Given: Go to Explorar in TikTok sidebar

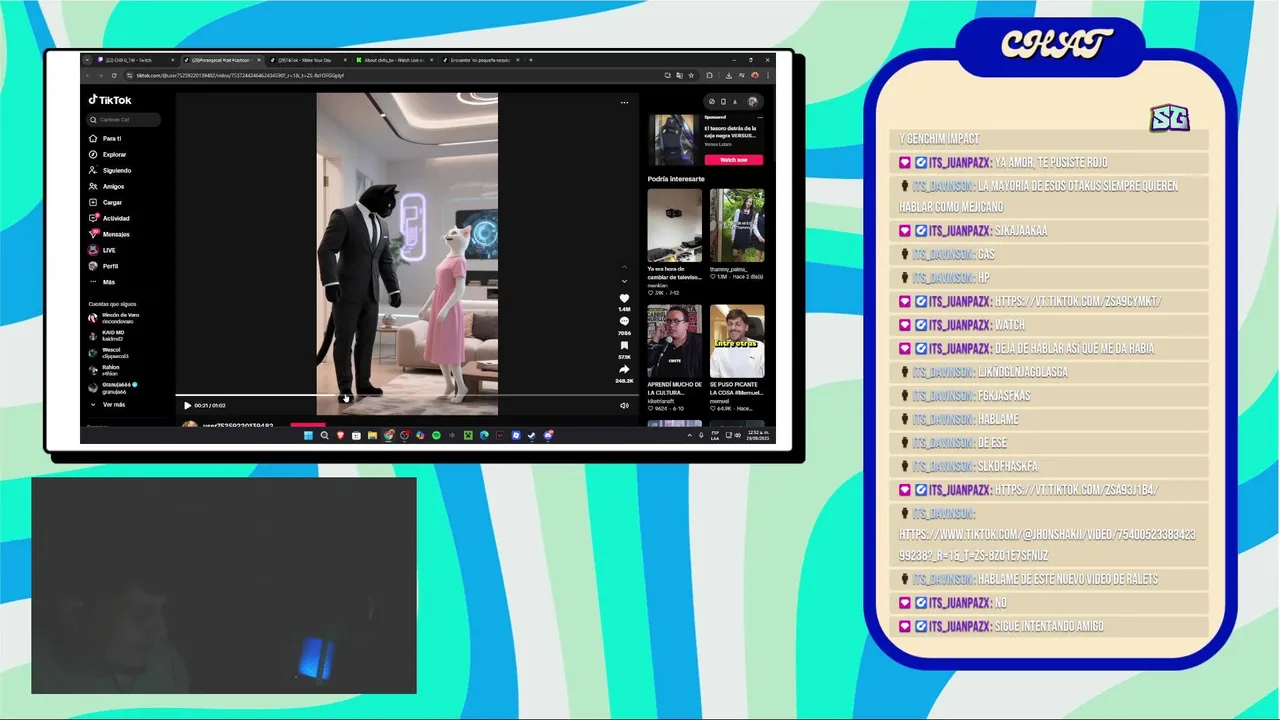Looking at the screenshot, I should [108, 154].
